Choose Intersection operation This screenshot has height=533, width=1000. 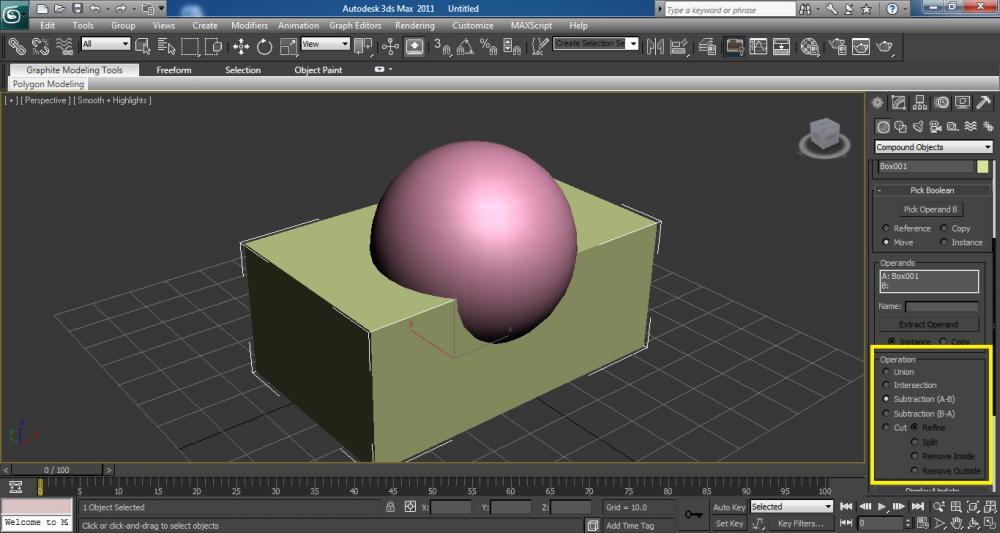[886, 385]
